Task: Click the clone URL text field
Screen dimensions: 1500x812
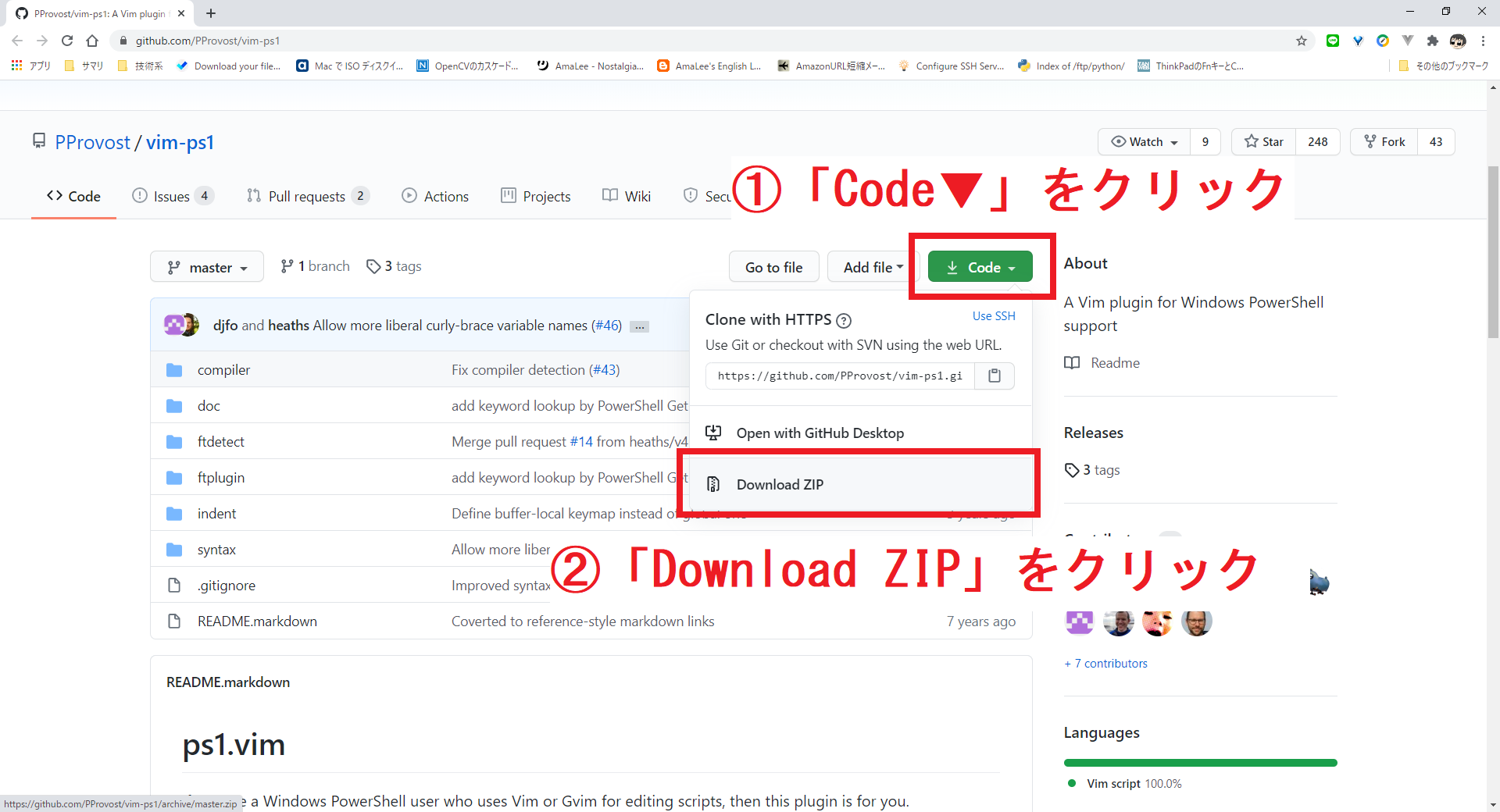Action: [840, 376]
